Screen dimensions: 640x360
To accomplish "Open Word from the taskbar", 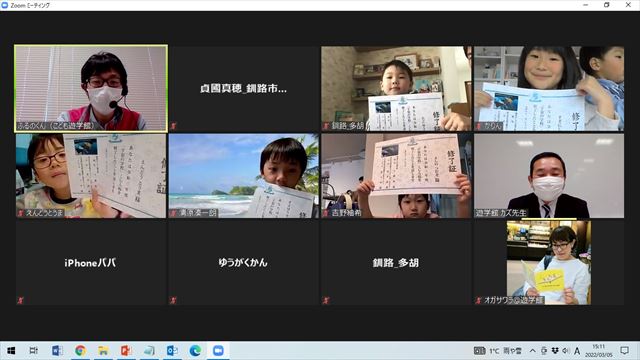I will [57, 351].
